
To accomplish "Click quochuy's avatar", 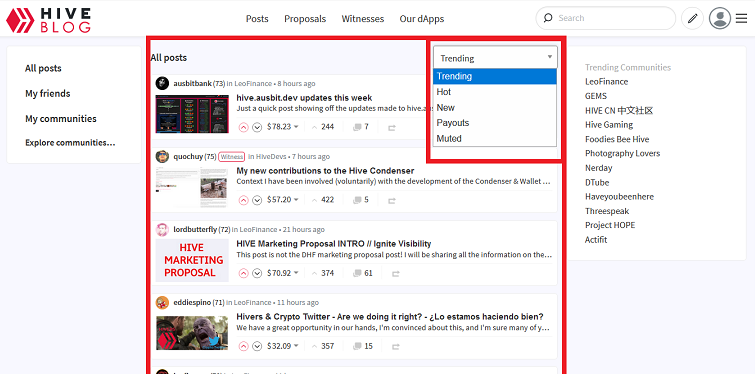I will point(162,156).
